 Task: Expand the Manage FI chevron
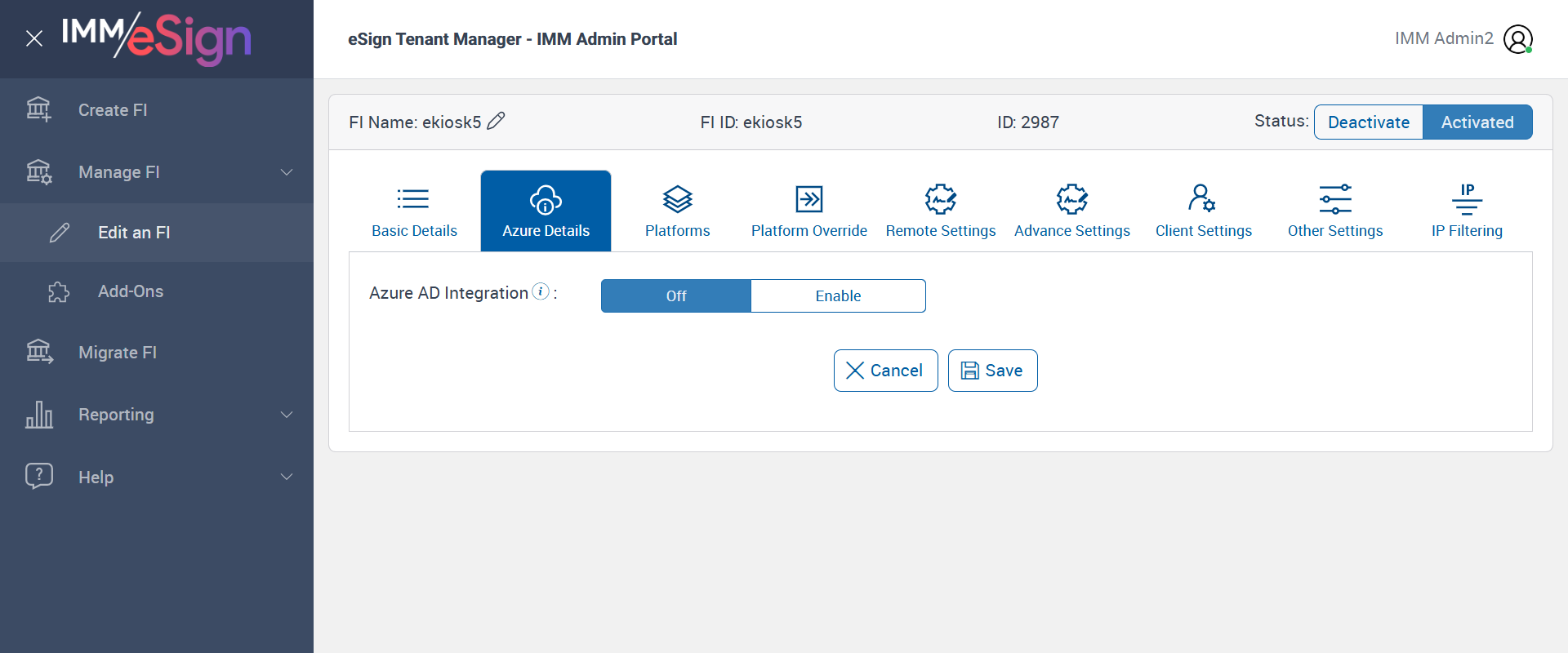click(287, 172)
